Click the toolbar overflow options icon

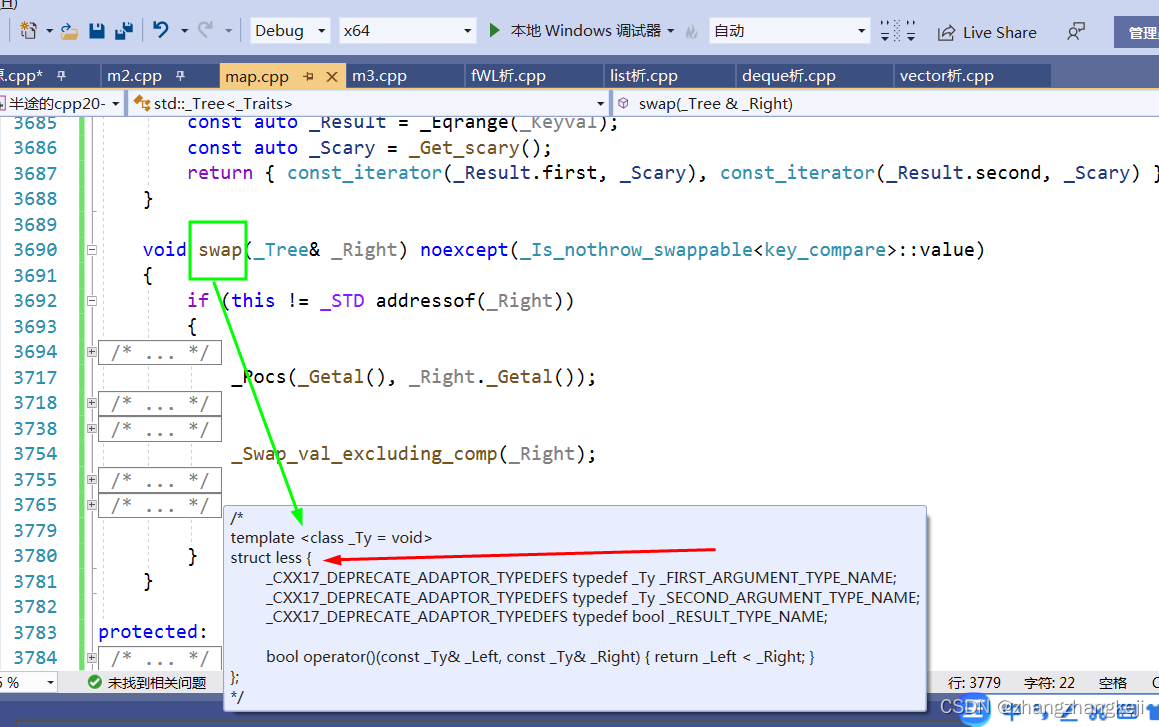tap(897, 31)
